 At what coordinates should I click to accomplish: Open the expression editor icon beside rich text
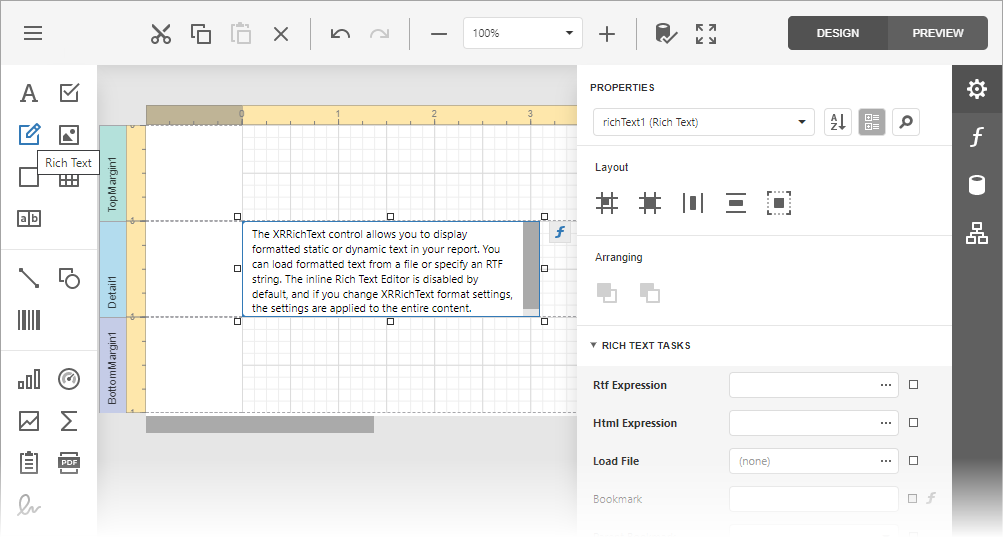point(560,232)
